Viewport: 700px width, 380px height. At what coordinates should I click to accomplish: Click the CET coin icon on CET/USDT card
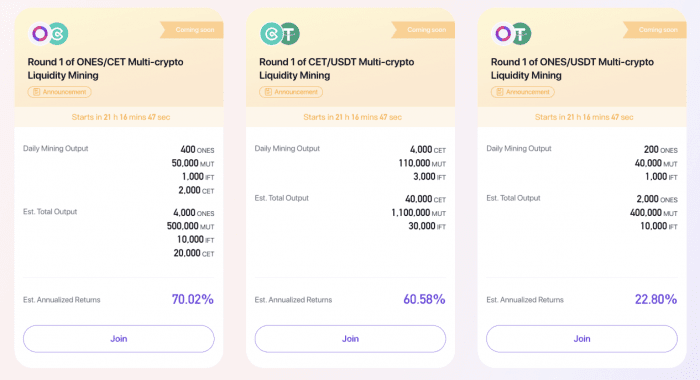(x=271, y=33)
